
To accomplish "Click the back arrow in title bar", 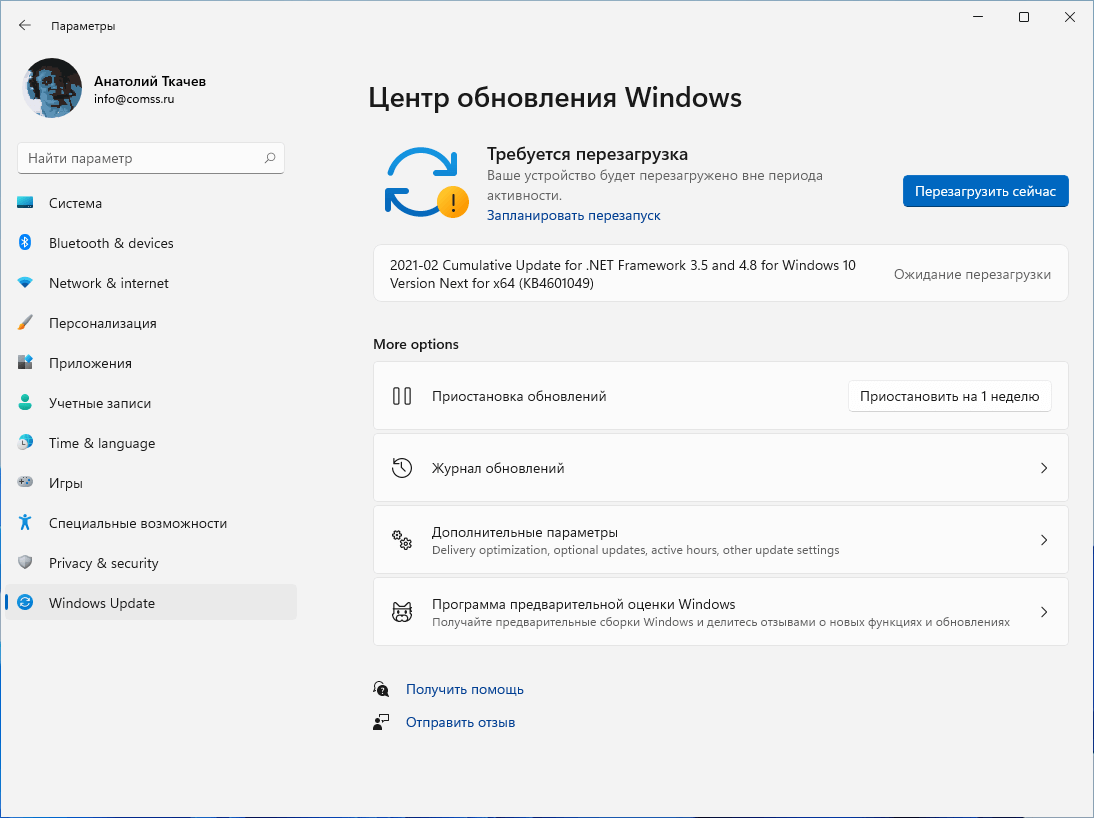I will (x=25, y=25).
